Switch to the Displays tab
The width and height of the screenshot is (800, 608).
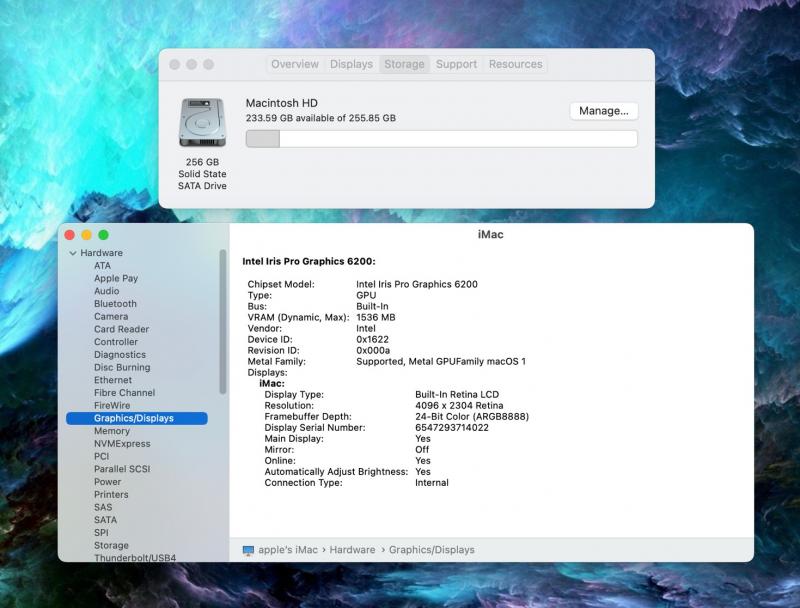[x=351, y=64]
